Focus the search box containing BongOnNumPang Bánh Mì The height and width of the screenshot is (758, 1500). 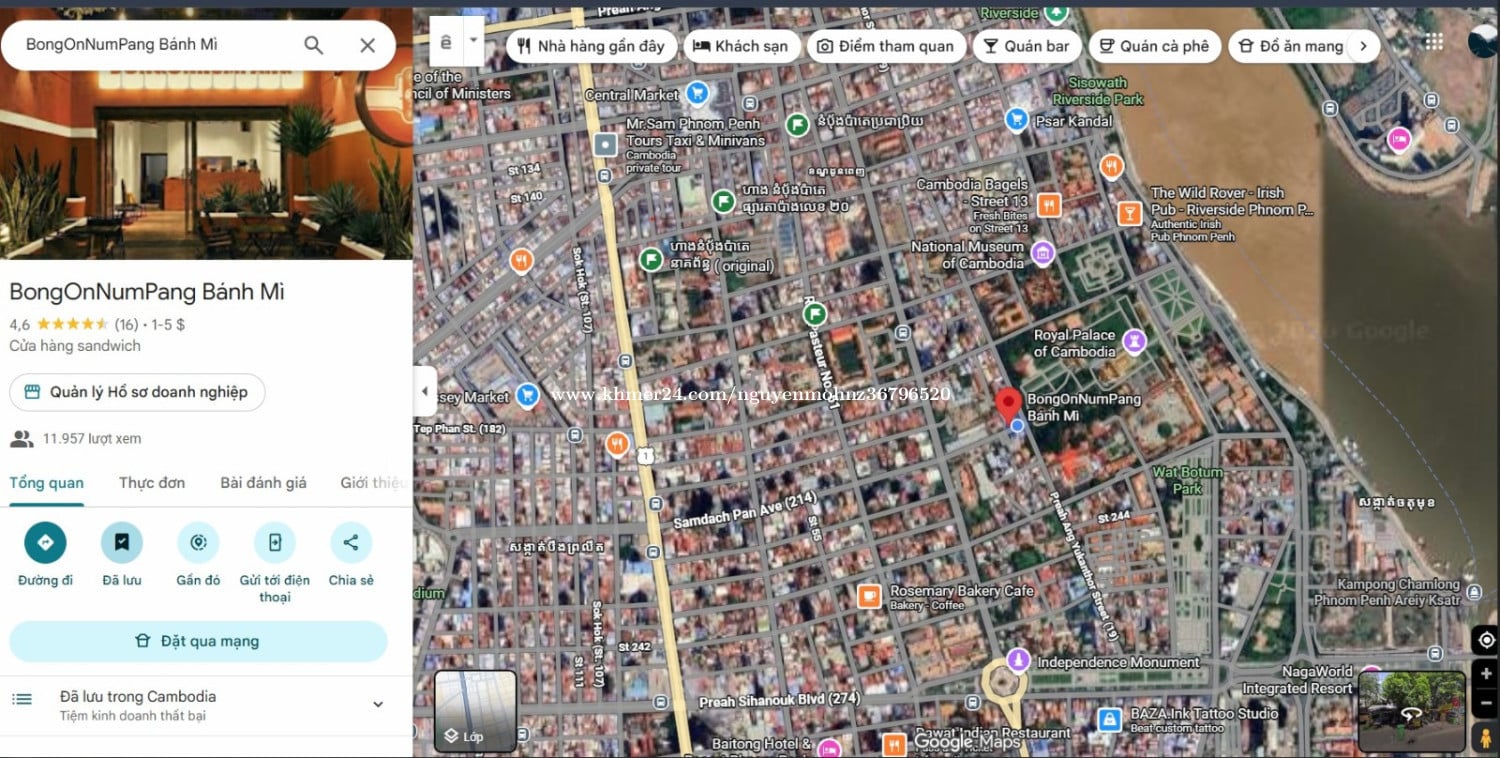click(x=198, y=45)
